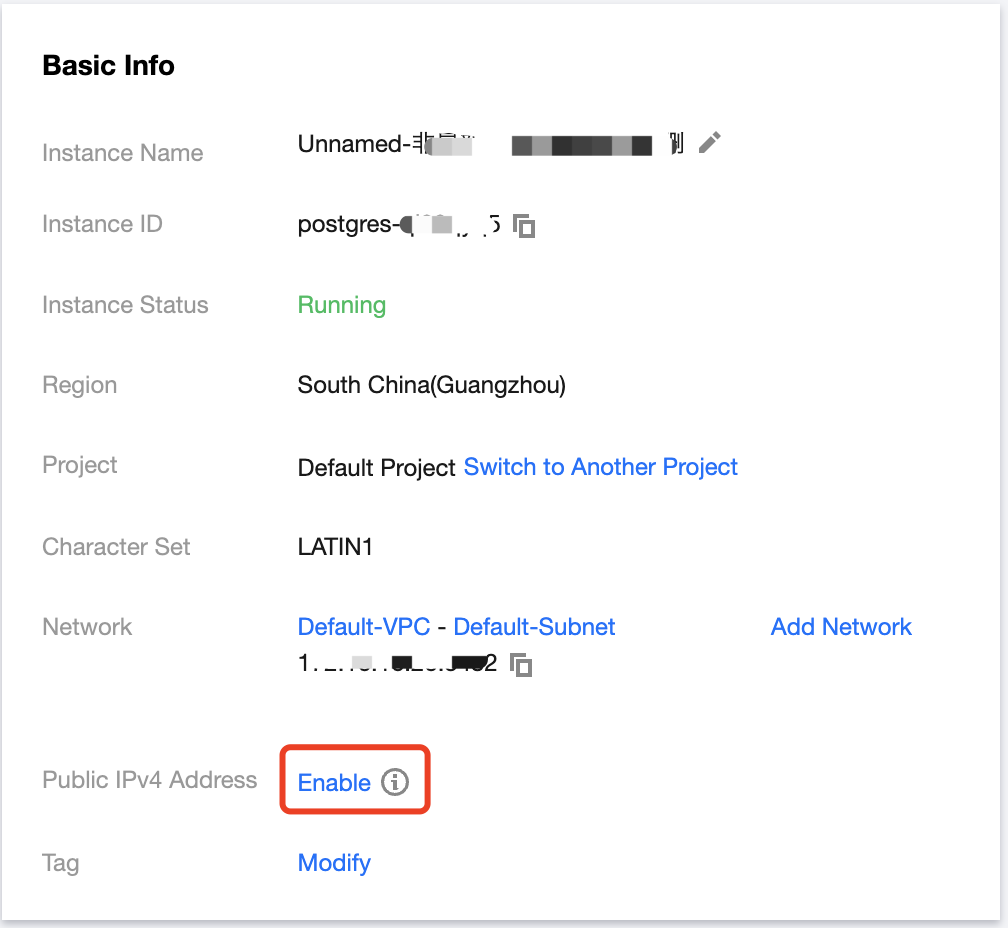Modify the instance tag

click(x=334, y=863)
